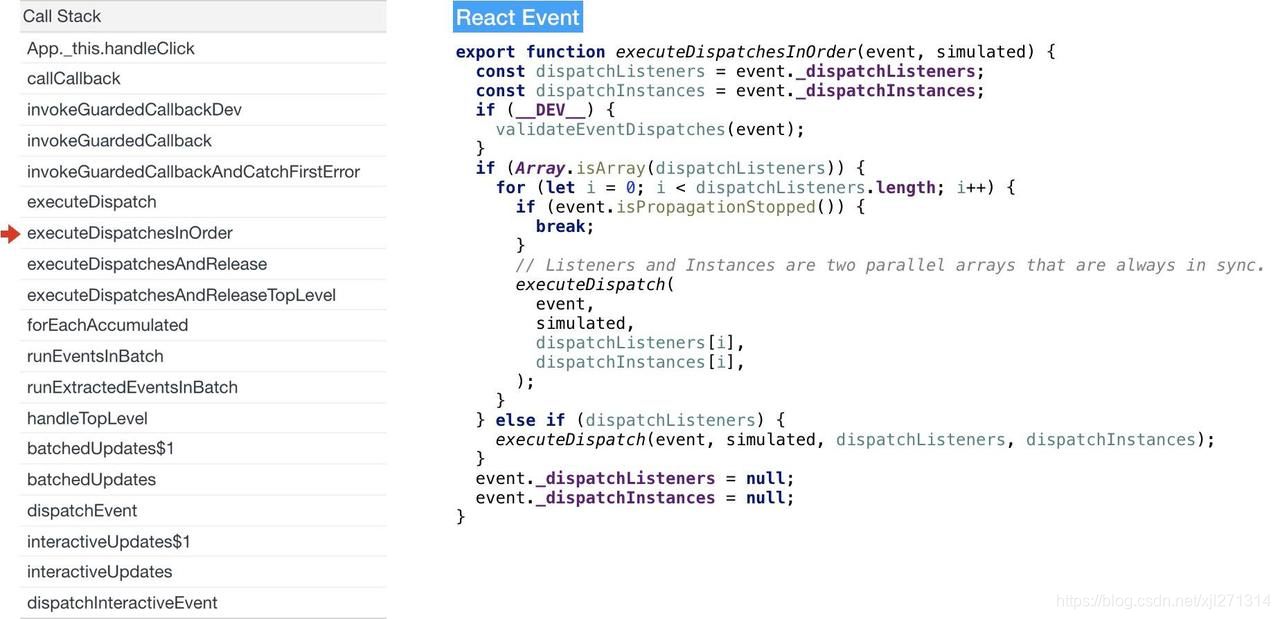Click event._dispatchInstances = null line

pyautogui.click(x=635, y=498)
